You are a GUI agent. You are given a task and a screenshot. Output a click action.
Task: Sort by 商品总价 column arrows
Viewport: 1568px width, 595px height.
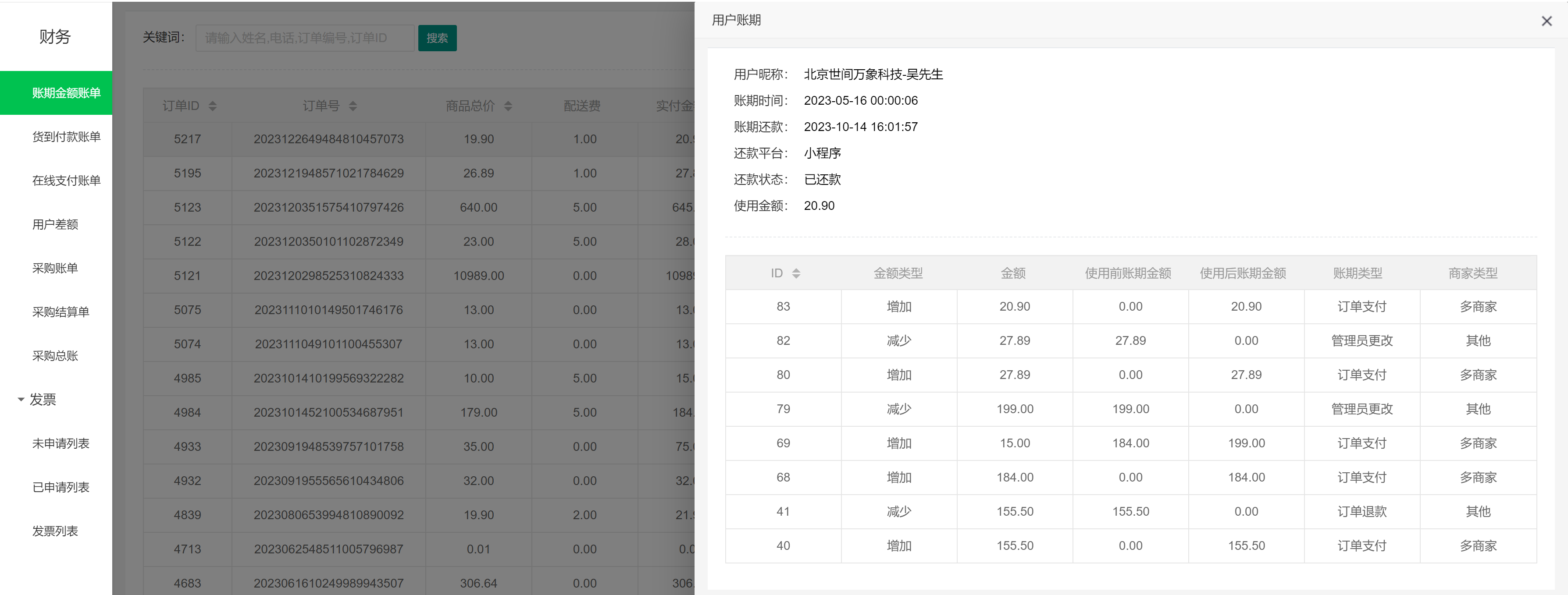click(508, 106)
